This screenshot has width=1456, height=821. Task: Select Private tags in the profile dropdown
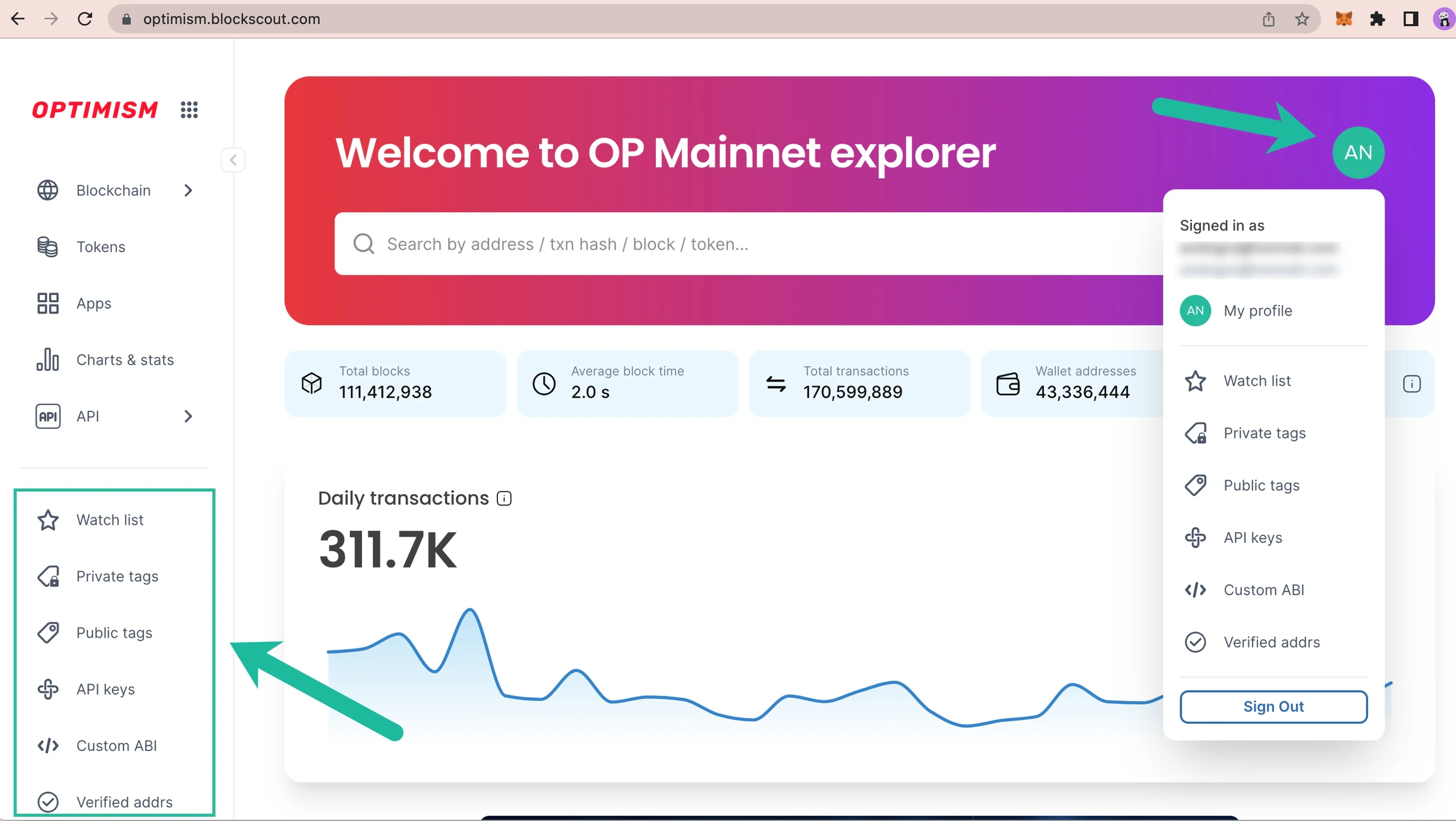(x=1264, y=434)
